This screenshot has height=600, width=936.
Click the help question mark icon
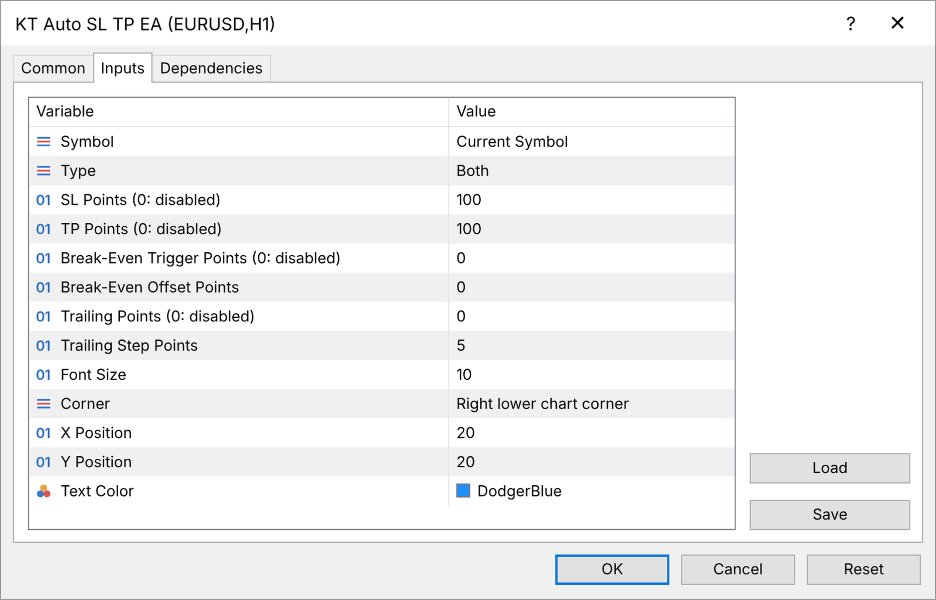click(x=851, y=24)
